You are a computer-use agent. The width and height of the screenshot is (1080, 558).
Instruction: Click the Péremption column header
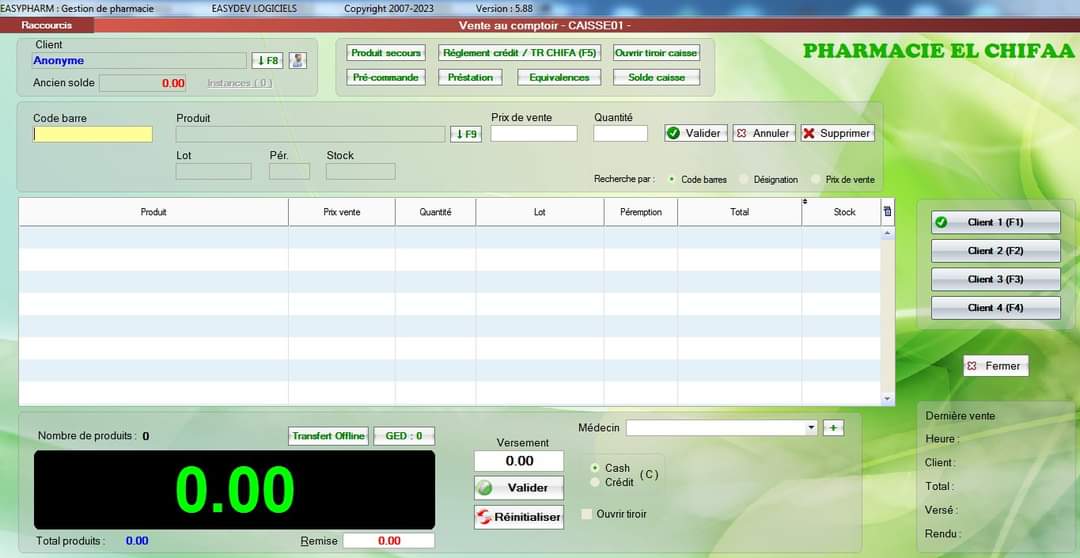coord(641,212)
